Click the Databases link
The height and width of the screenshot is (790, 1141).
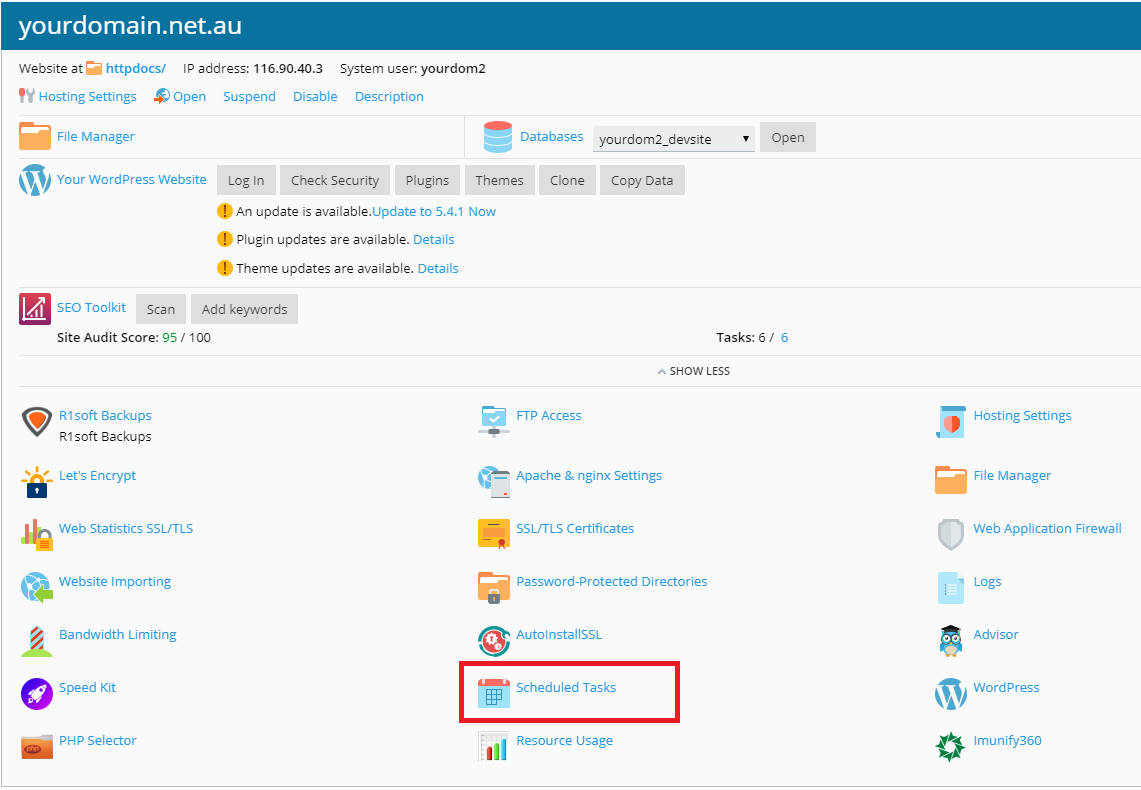click(x=552, y=136)
